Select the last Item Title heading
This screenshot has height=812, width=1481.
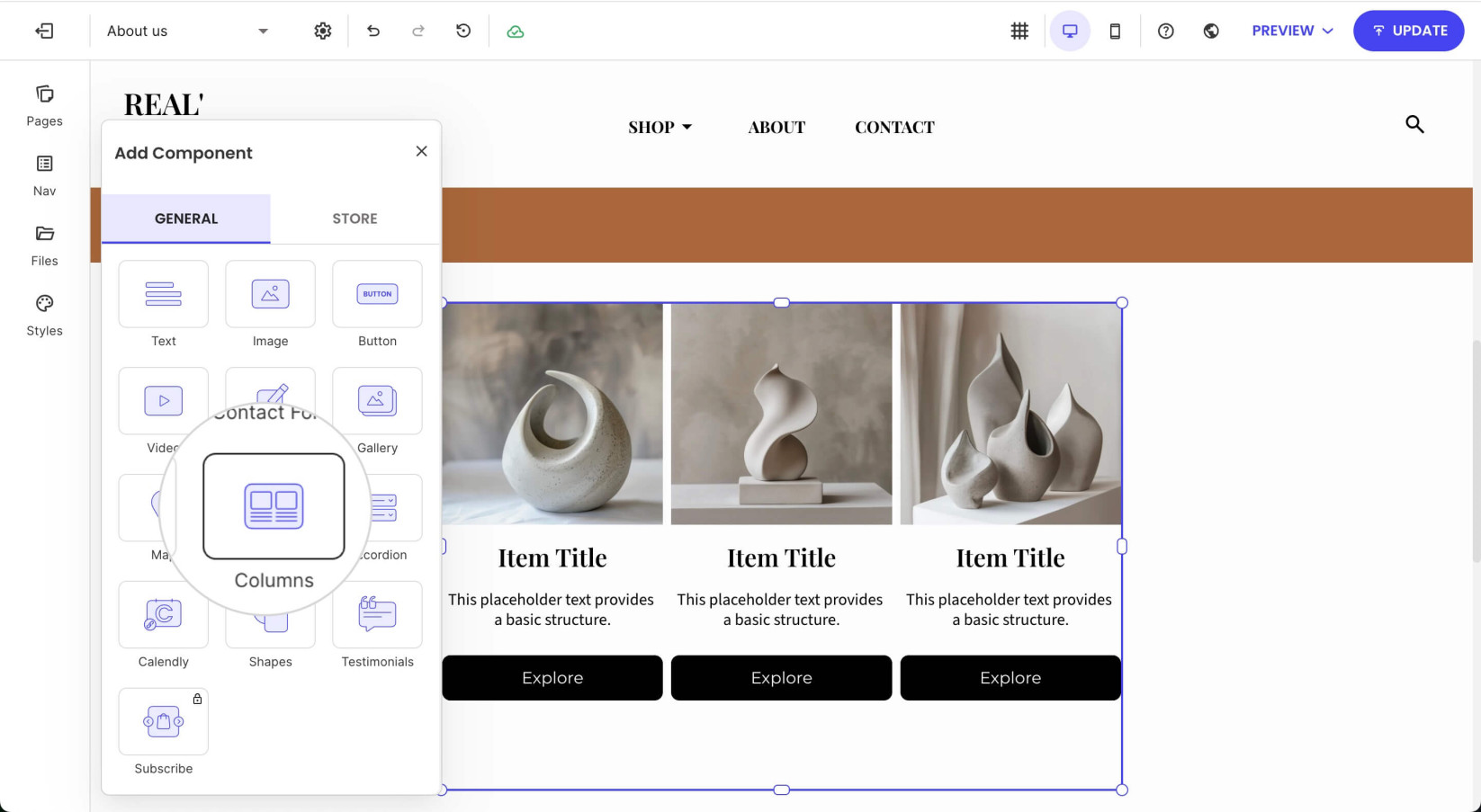pos(1010,558)
